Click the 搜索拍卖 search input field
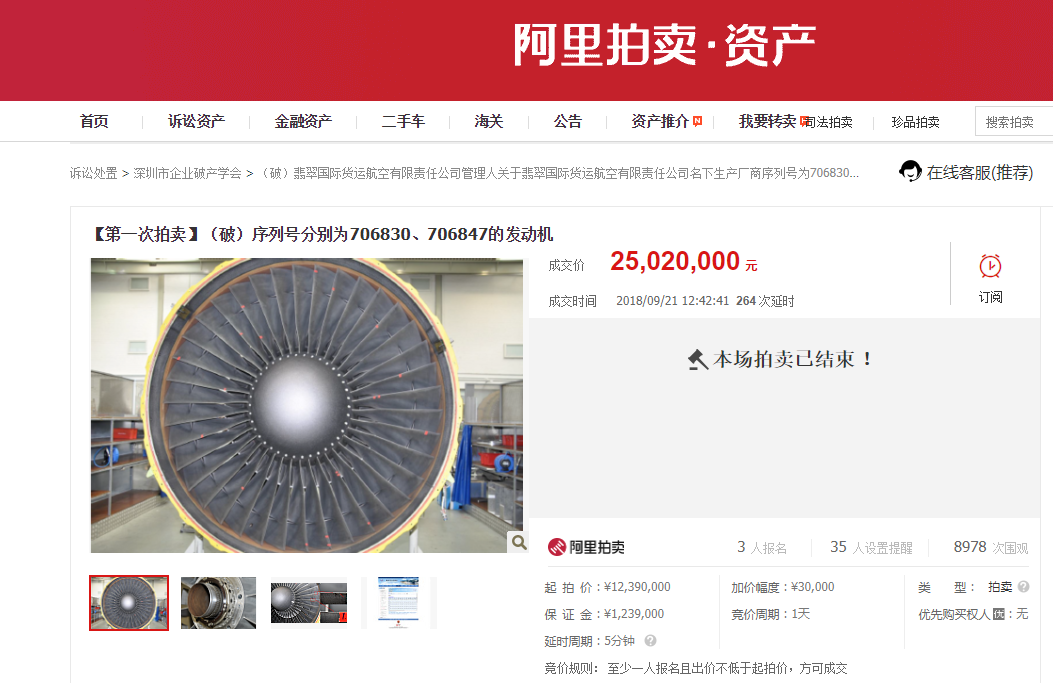This screenshot has width=1053, height=683. 1014,122
